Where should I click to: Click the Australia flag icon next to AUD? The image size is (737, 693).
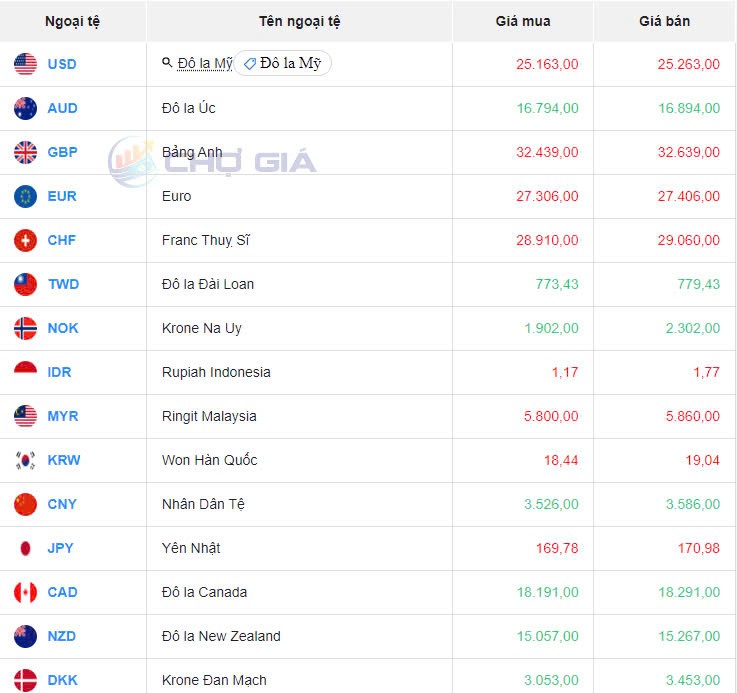[x=25, y=108]
